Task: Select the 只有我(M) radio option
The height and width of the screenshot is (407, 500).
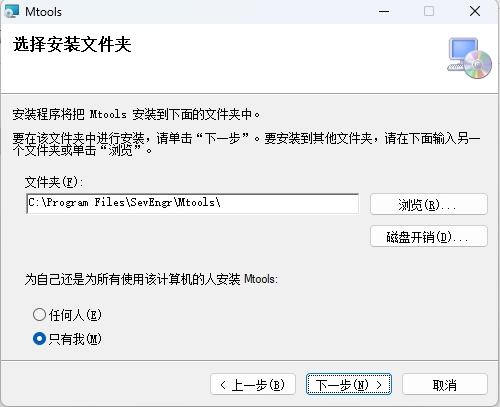Action: click(39, 339)
